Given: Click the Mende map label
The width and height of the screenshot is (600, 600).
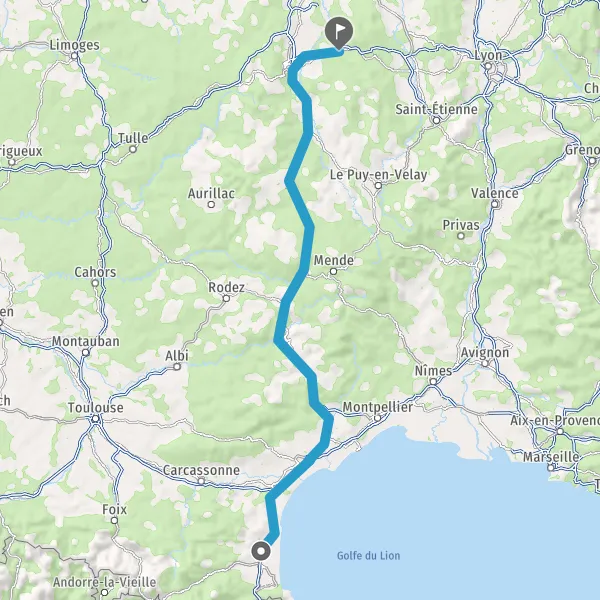Looking at the screenshot, I should (334, 261).
